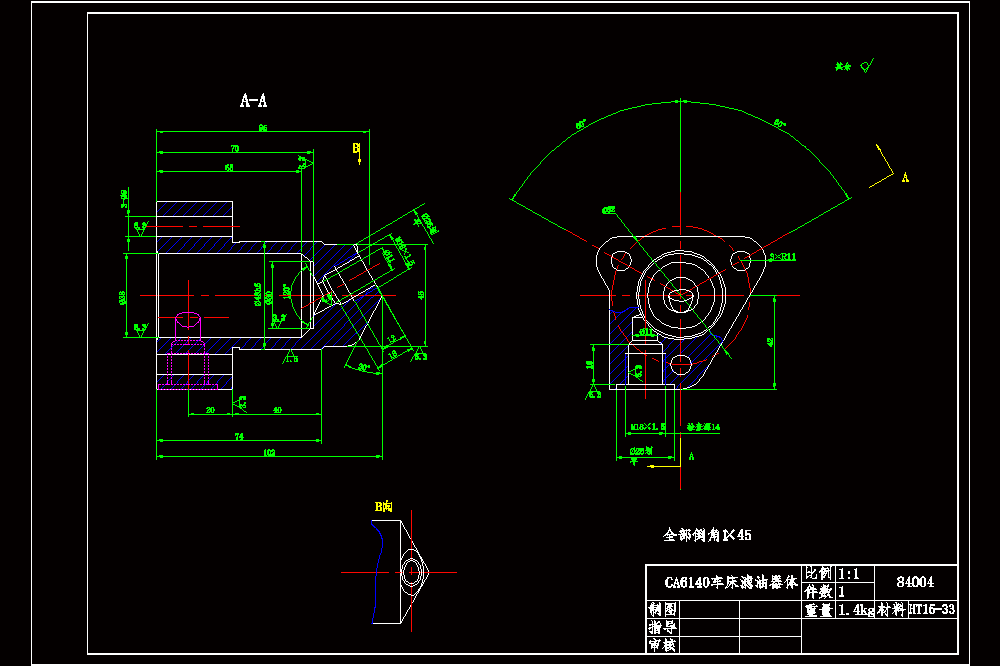The width and height of the screenshot is (1000, 666).
Task: Click the "件数" title block cell
Action: pyautogui.click(x=819, y=591)
